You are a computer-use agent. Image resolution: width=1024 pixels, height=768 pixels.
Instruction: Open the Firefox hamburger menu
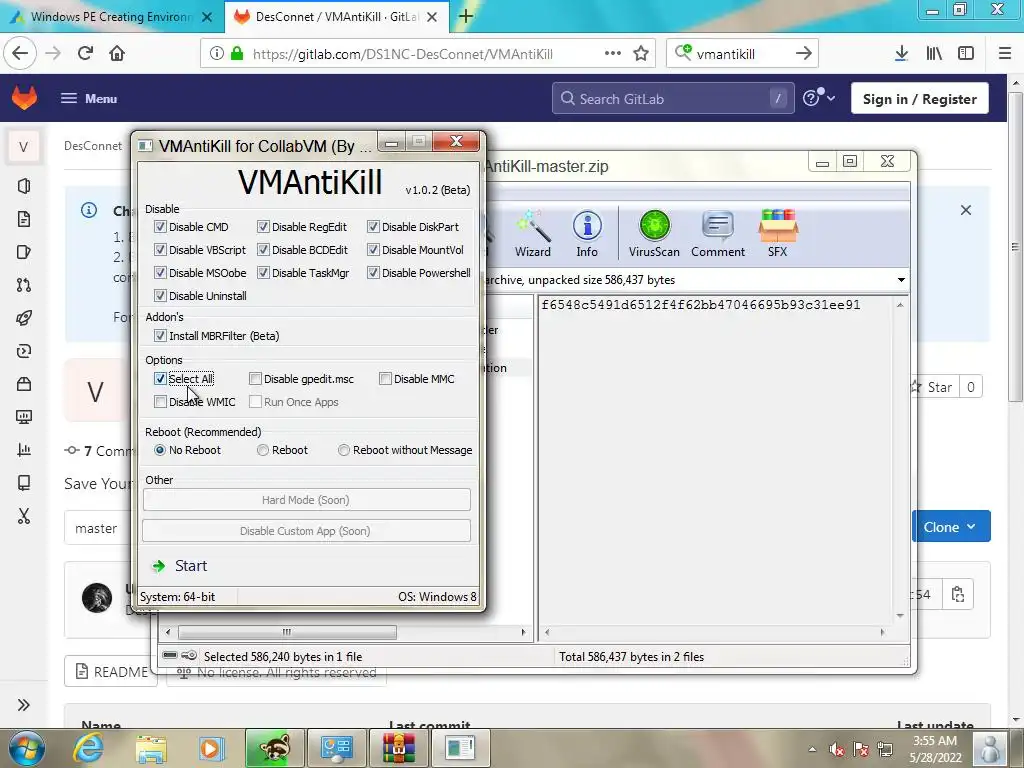pos(1005,54)
